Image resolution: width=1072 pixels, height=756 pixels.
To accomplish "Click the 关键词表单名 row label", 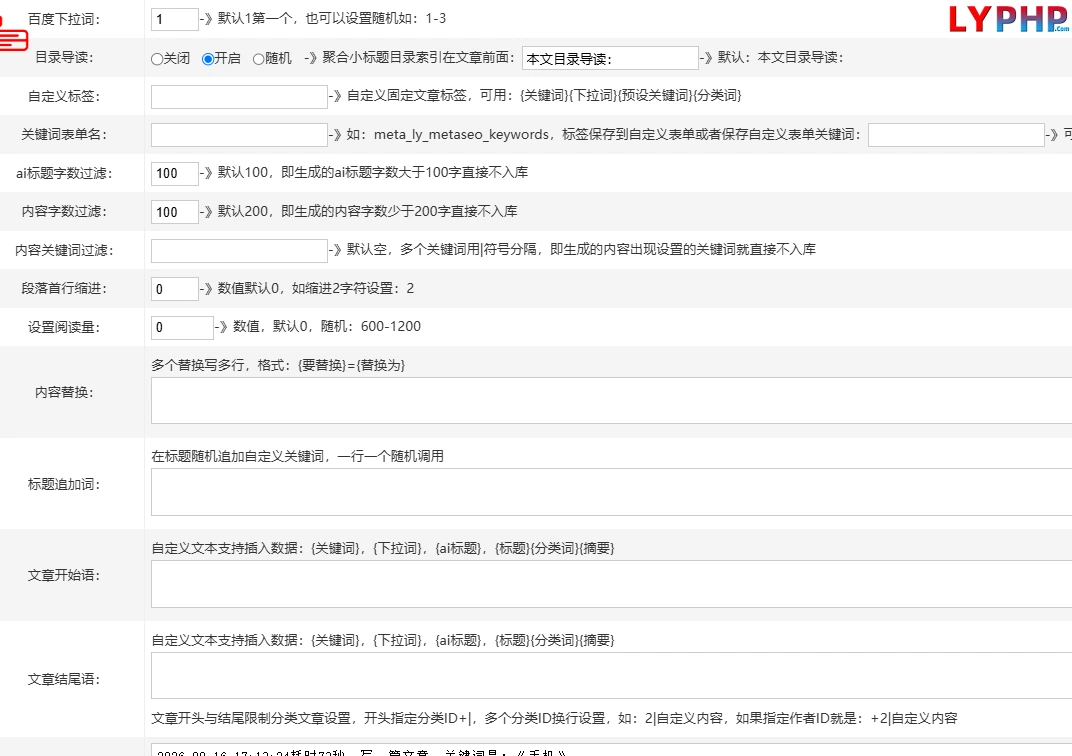I will coord(64,135).
